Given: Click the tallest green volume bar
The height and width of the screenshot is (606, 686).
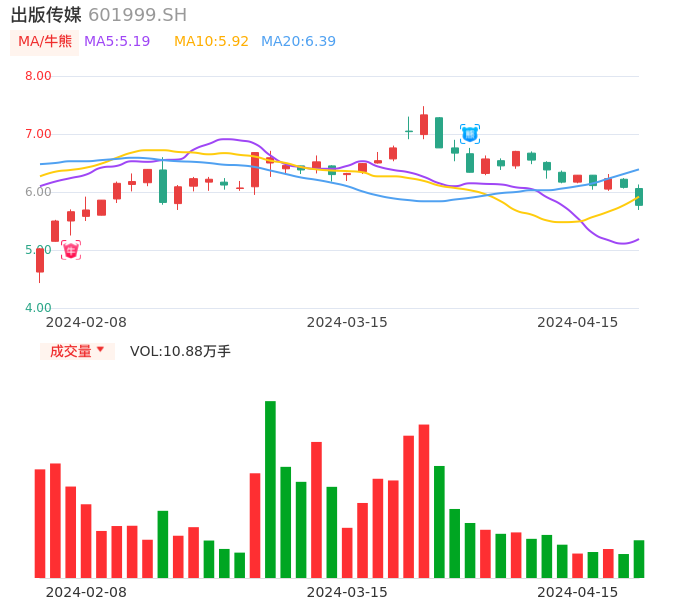Looking at the screenshot, I should (270, 489).
